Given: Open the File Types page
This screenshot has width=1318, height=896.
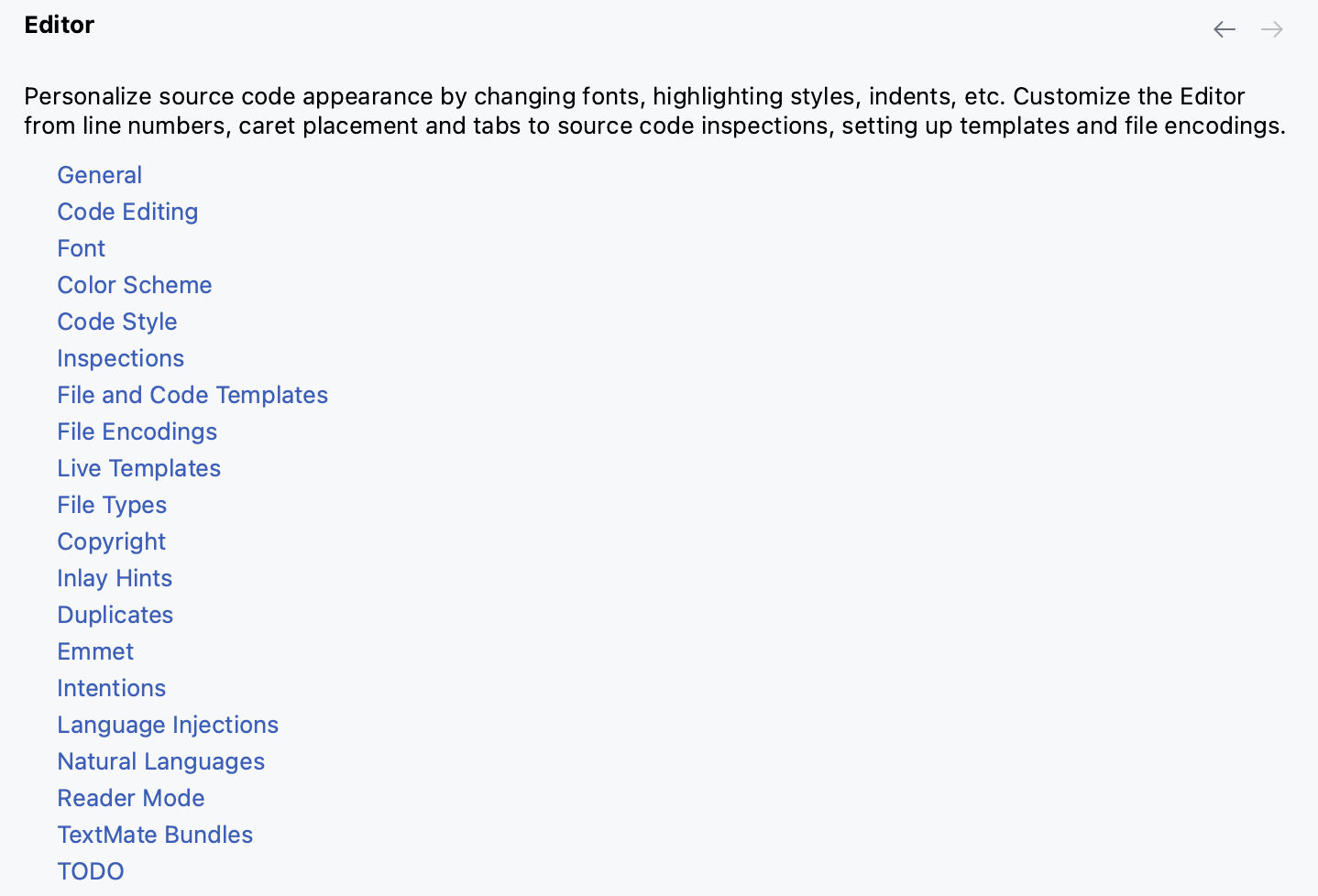Looking at the screenshot, I should pos(112,505).
